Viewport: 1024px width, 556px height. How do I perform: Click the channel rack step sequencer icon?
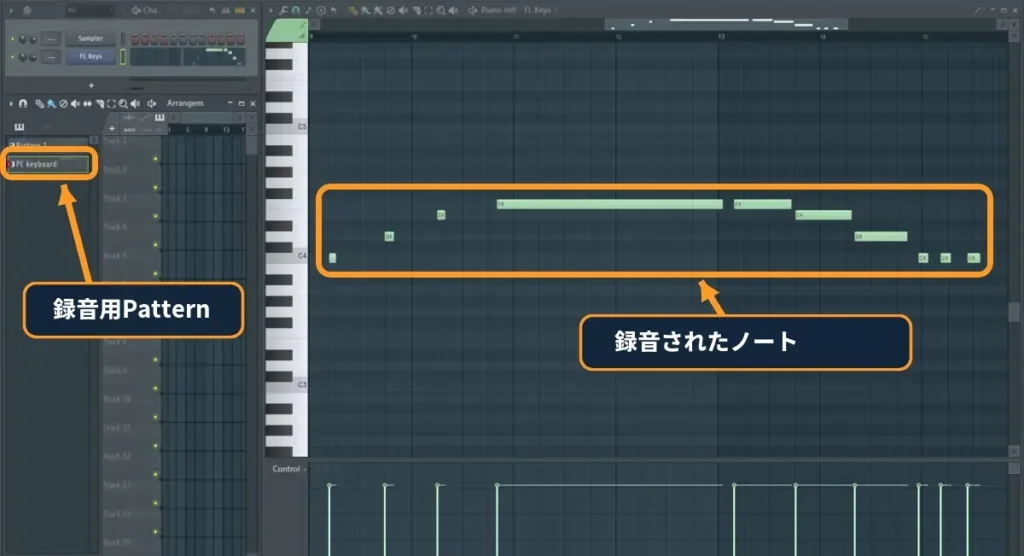click(x=239, y=10)
